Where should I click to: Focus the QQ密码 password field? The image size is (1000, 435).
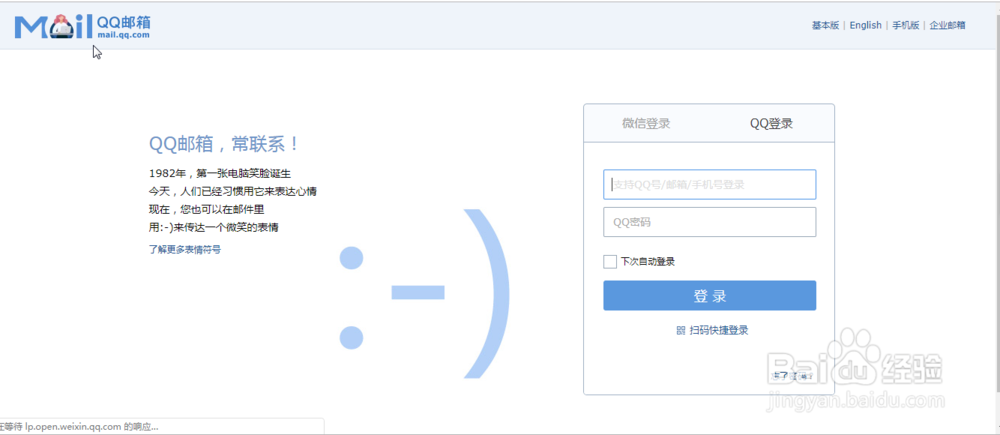(x=709, y=222)
